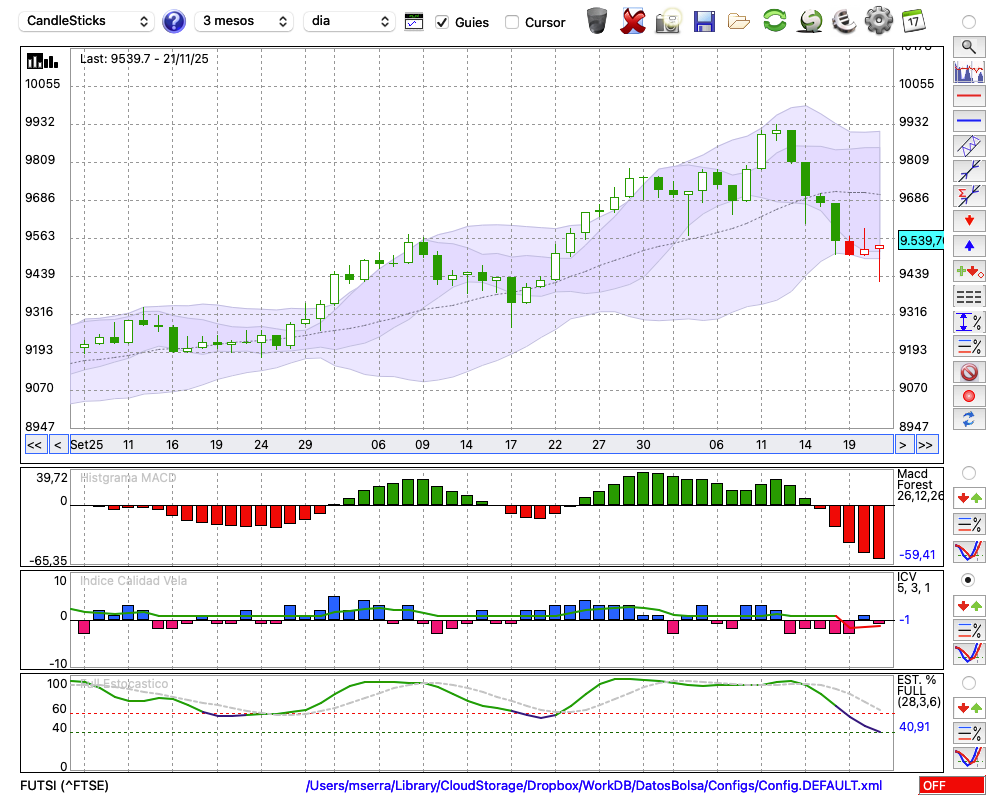Screen dimensions: 1000x800
Task: Click the dashed horizontal lines tool
Action: coord(969,297)
